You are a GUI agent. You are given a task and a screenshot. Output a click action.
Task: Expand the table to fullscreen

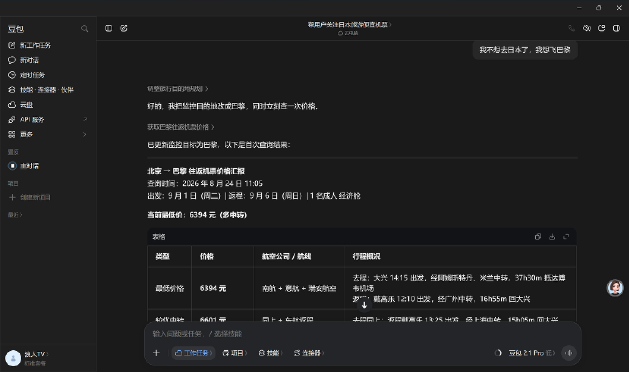click(x=566, y=237)
